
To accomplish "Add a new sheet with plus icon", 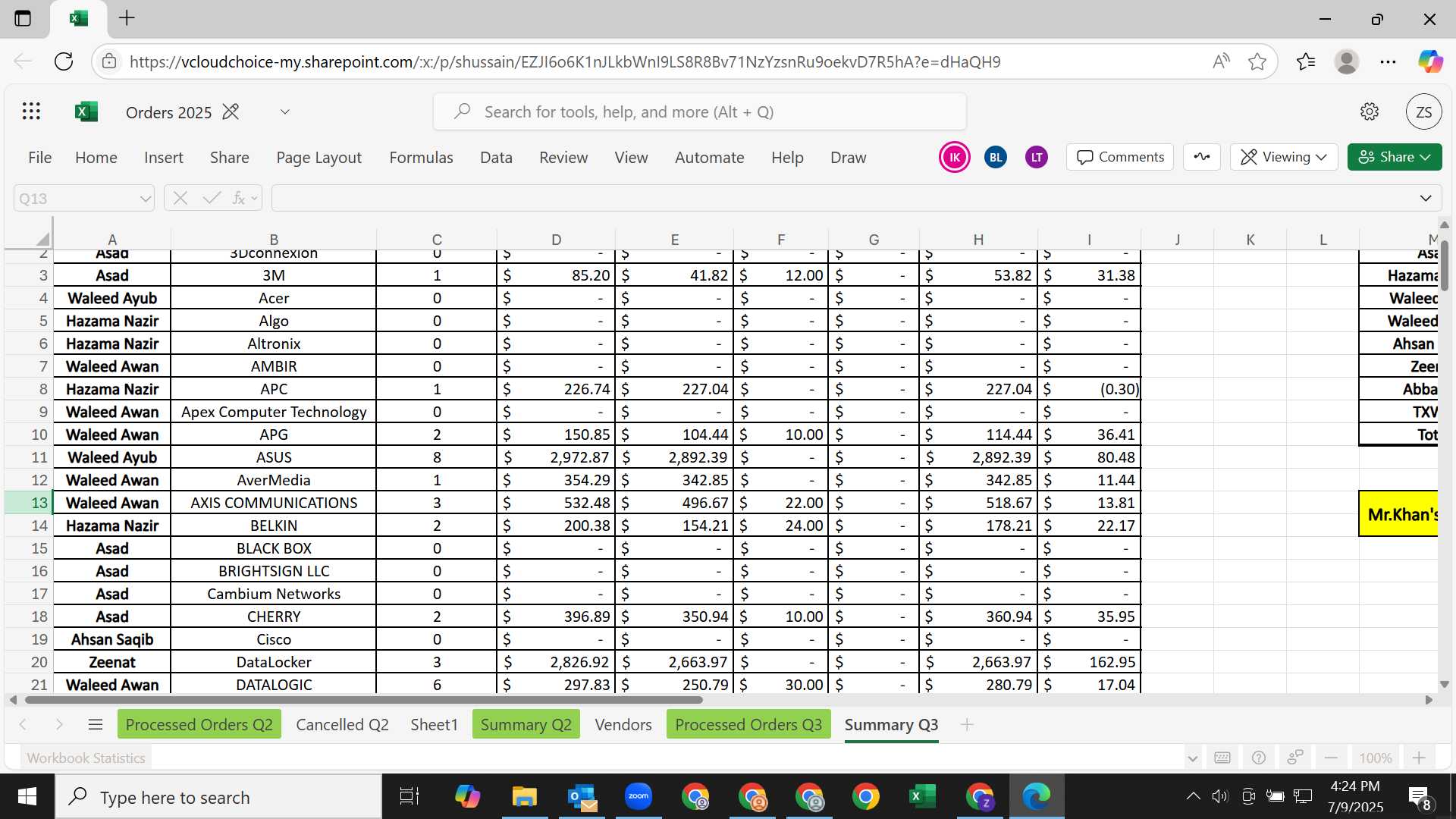I will click(x=967, y=725).
